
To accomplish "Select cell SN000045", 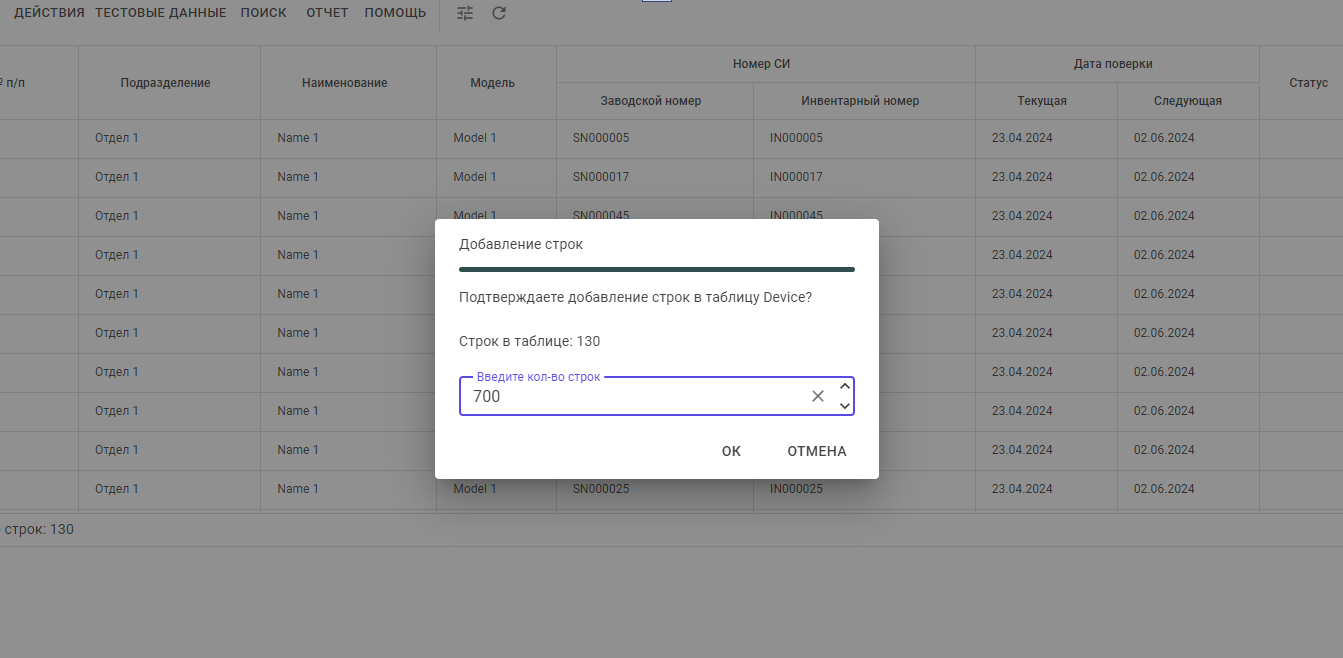I will click(600, 216).
